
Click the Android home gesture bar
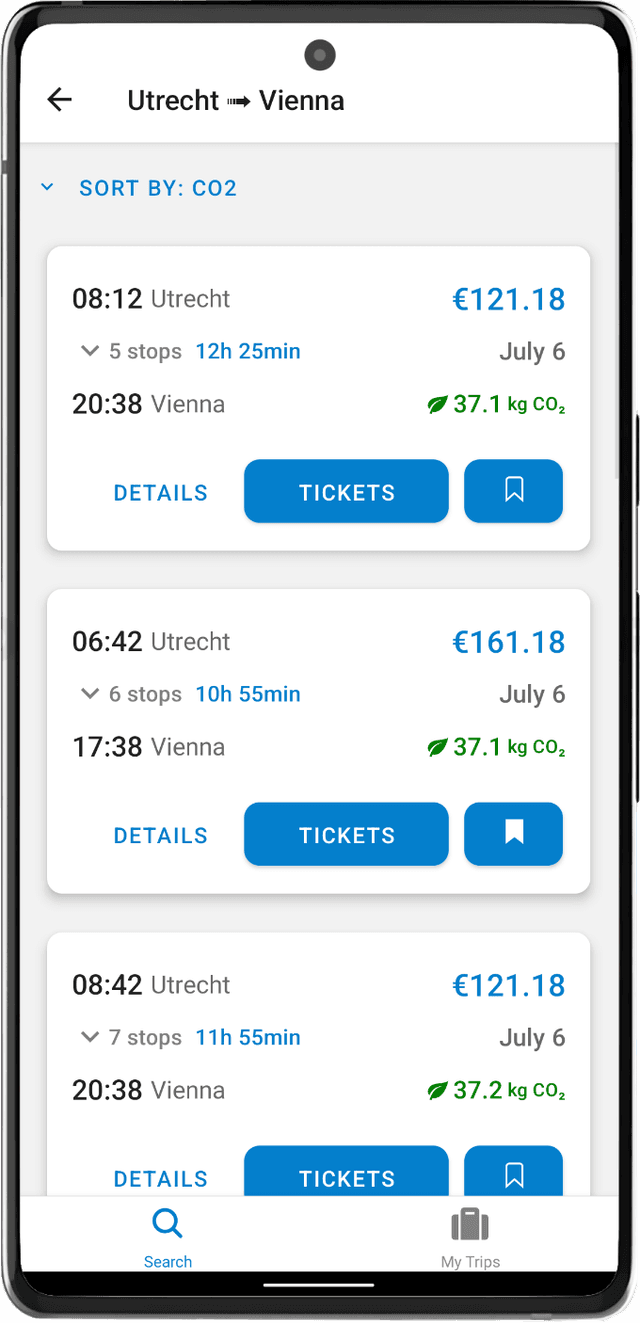tap(319, 1285)
